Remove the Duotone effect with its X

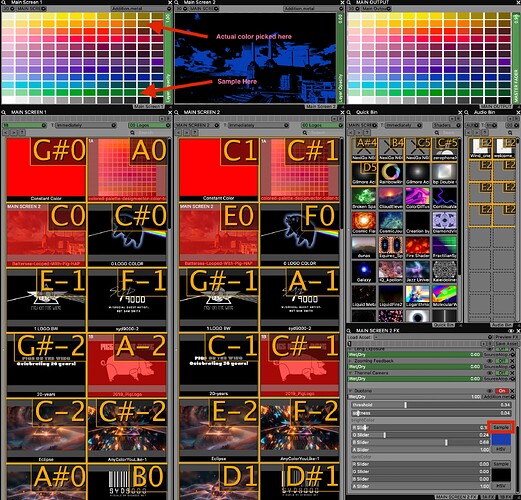[513, 391]
